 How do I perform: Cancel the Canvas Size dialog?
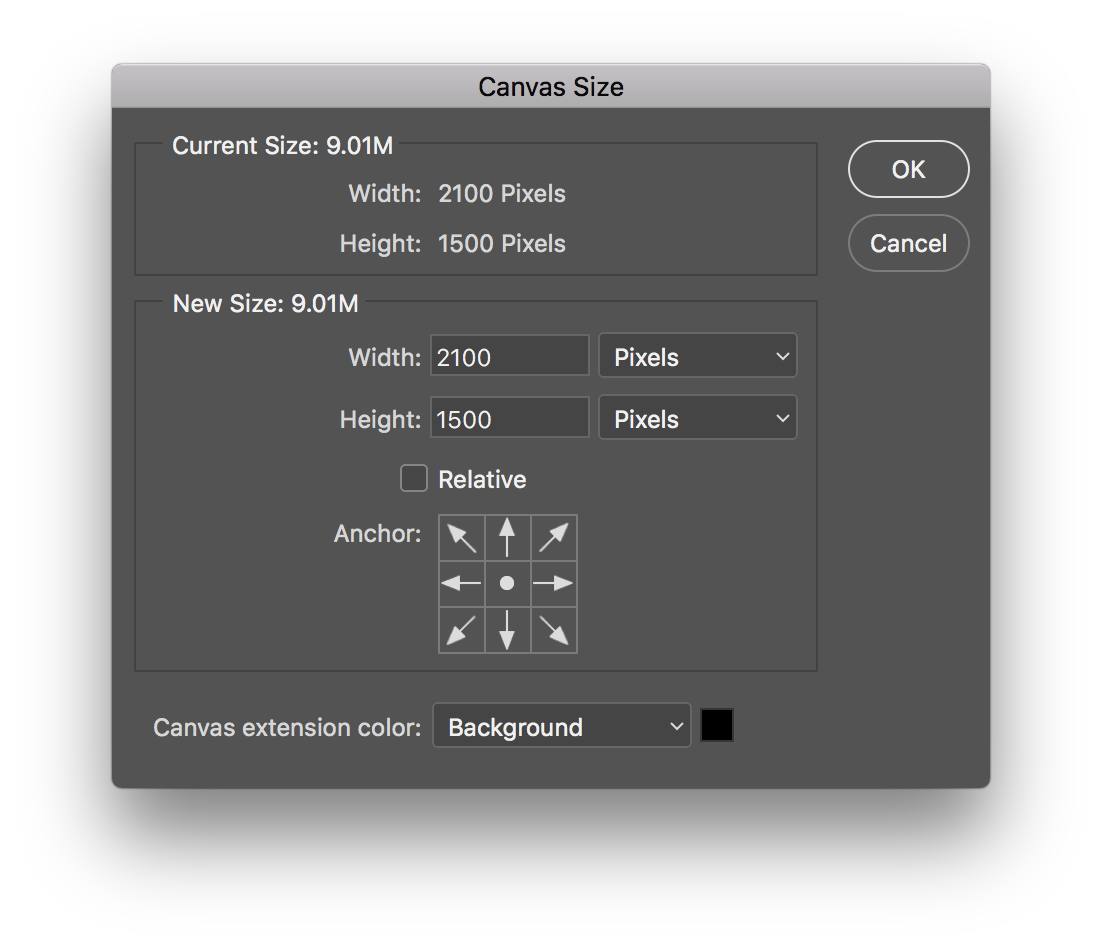(x=908, y=243)
